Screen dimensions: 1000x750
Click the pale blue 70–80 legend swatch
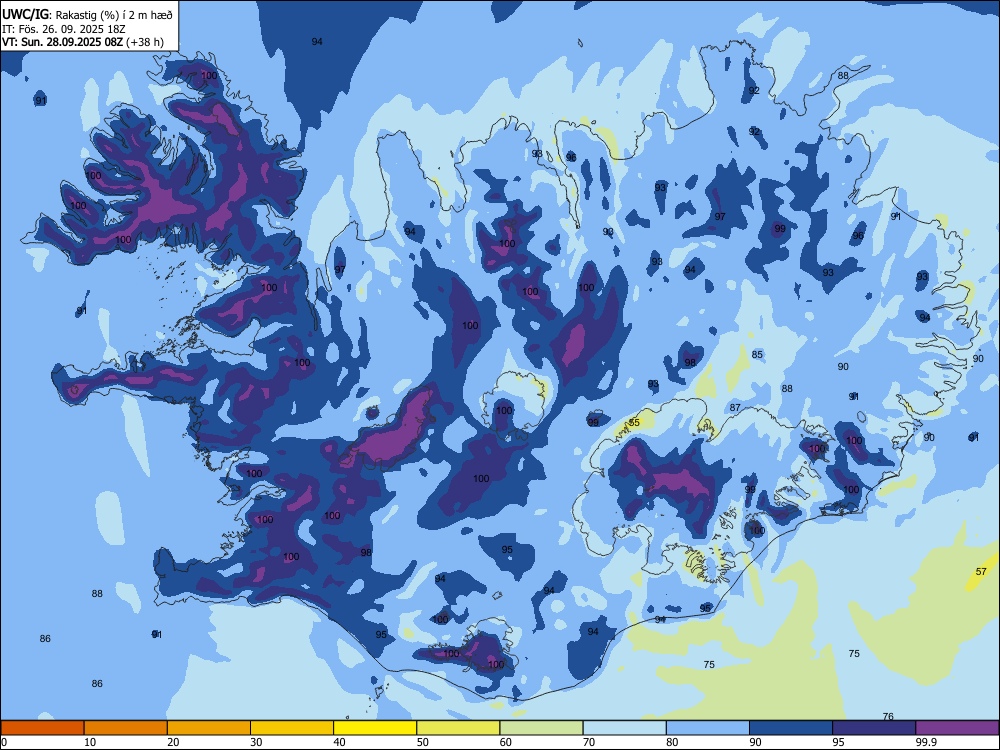[x=624, y=728]
